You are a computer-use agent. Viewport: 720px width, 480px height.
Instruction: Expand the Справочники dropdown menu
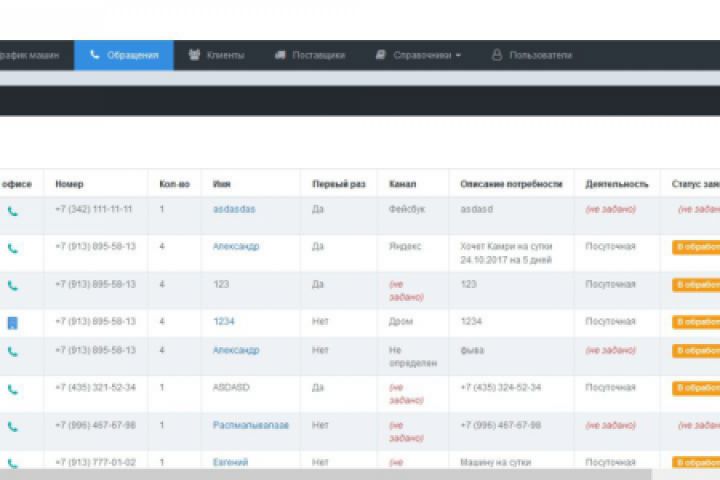pyautogui.click(x=418, y=55)
